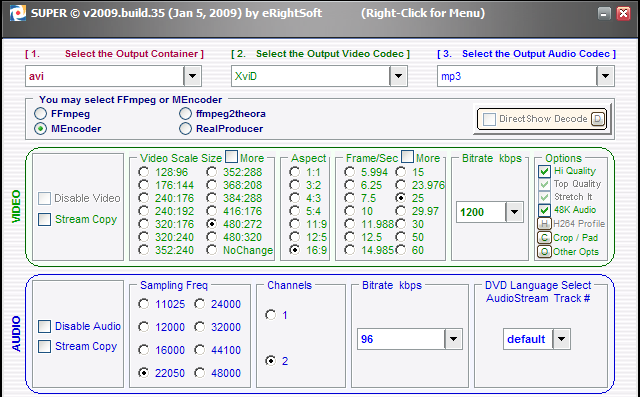Select the FFmpeg encoder option
Viewport: 640px width, 397px height.
pos(40,113)
